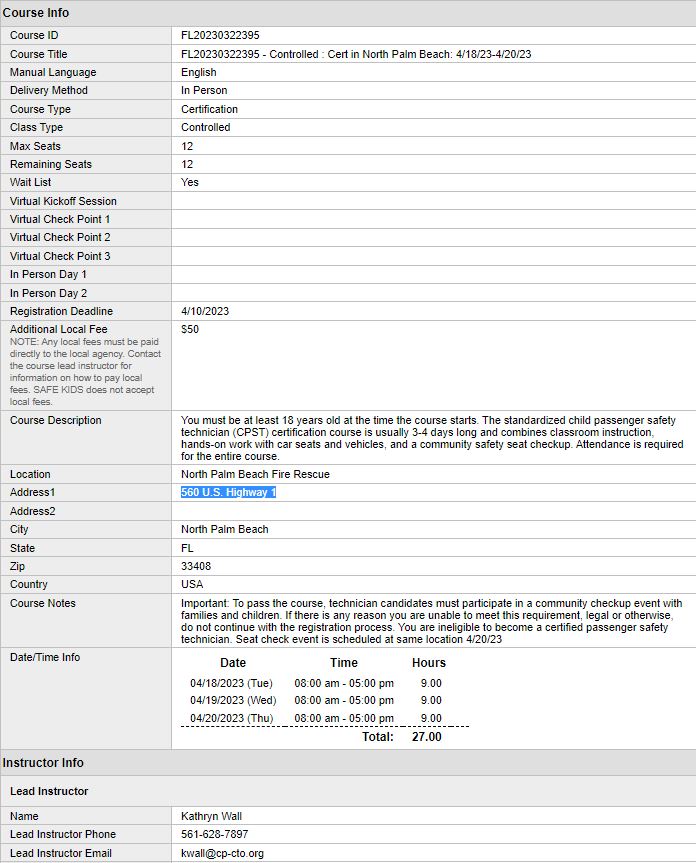
Task: Click the Virtual Check Point 3 label
Action: pos(60,256)
